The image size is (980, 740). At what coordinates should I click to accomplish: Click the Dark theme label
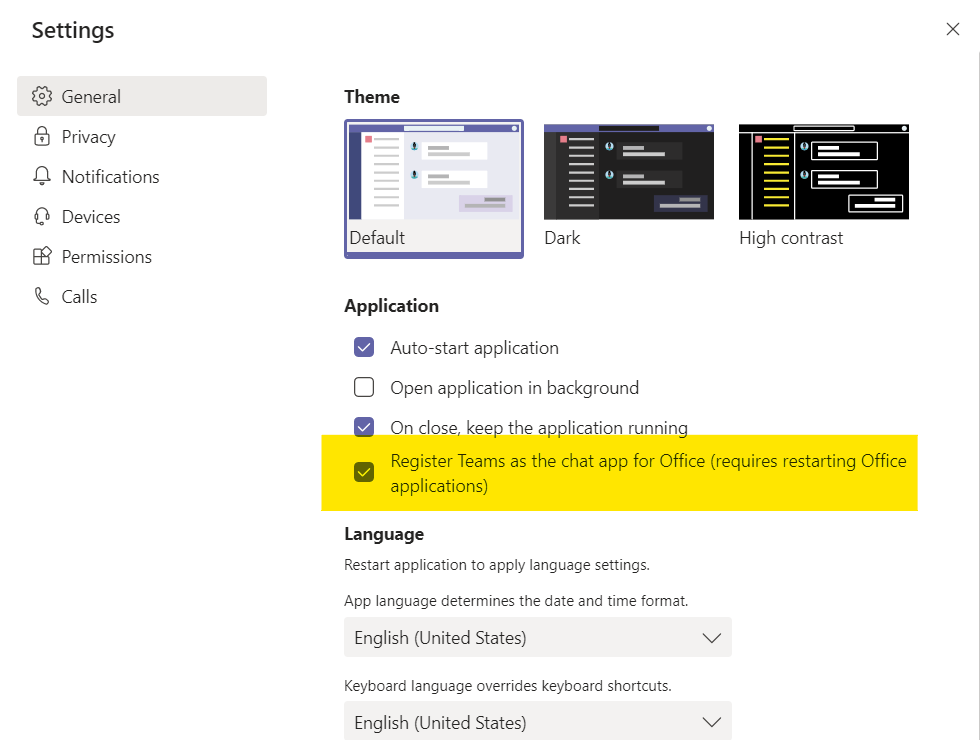[562, 238]
